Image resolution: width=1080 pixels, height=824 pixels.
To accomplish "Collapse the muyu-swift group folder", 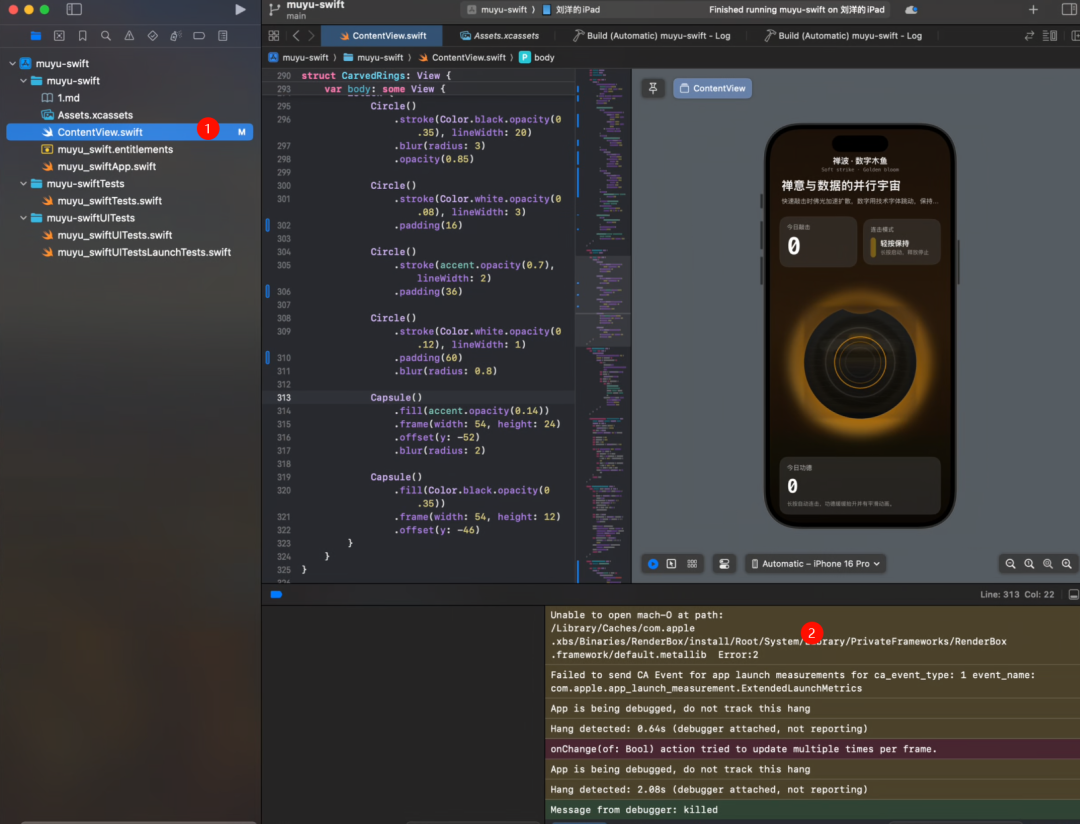I will pos(23,81).
